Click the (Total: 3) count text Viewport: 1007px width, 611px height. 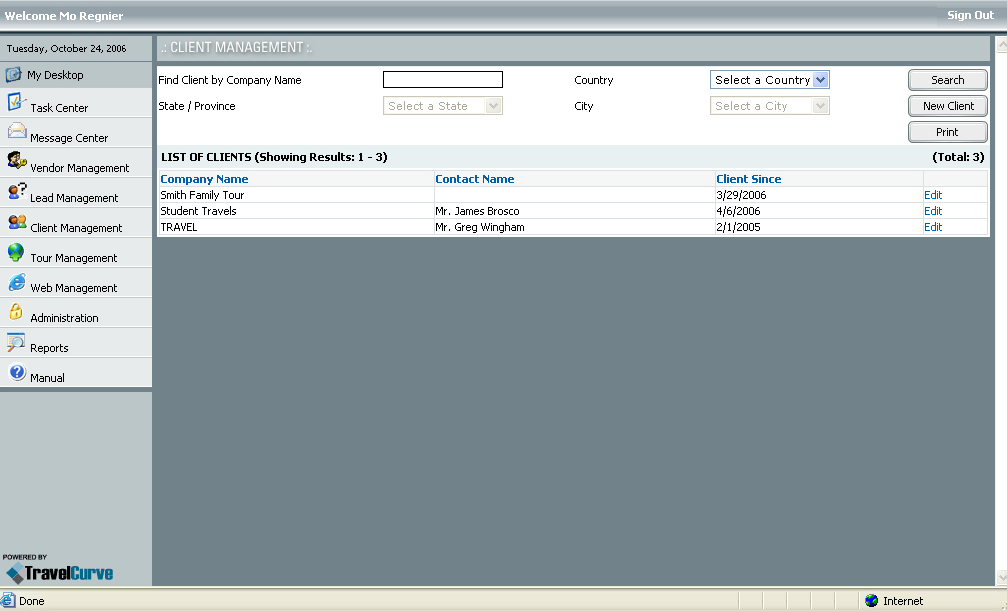click(958, 157)
